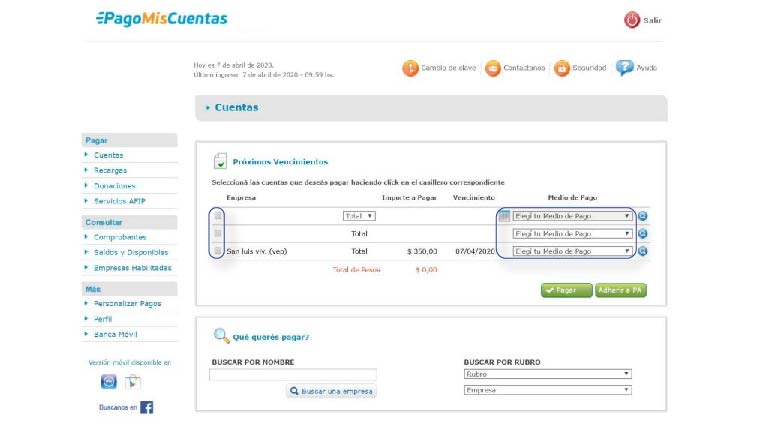Open the App Store icon

coord(109,381)
